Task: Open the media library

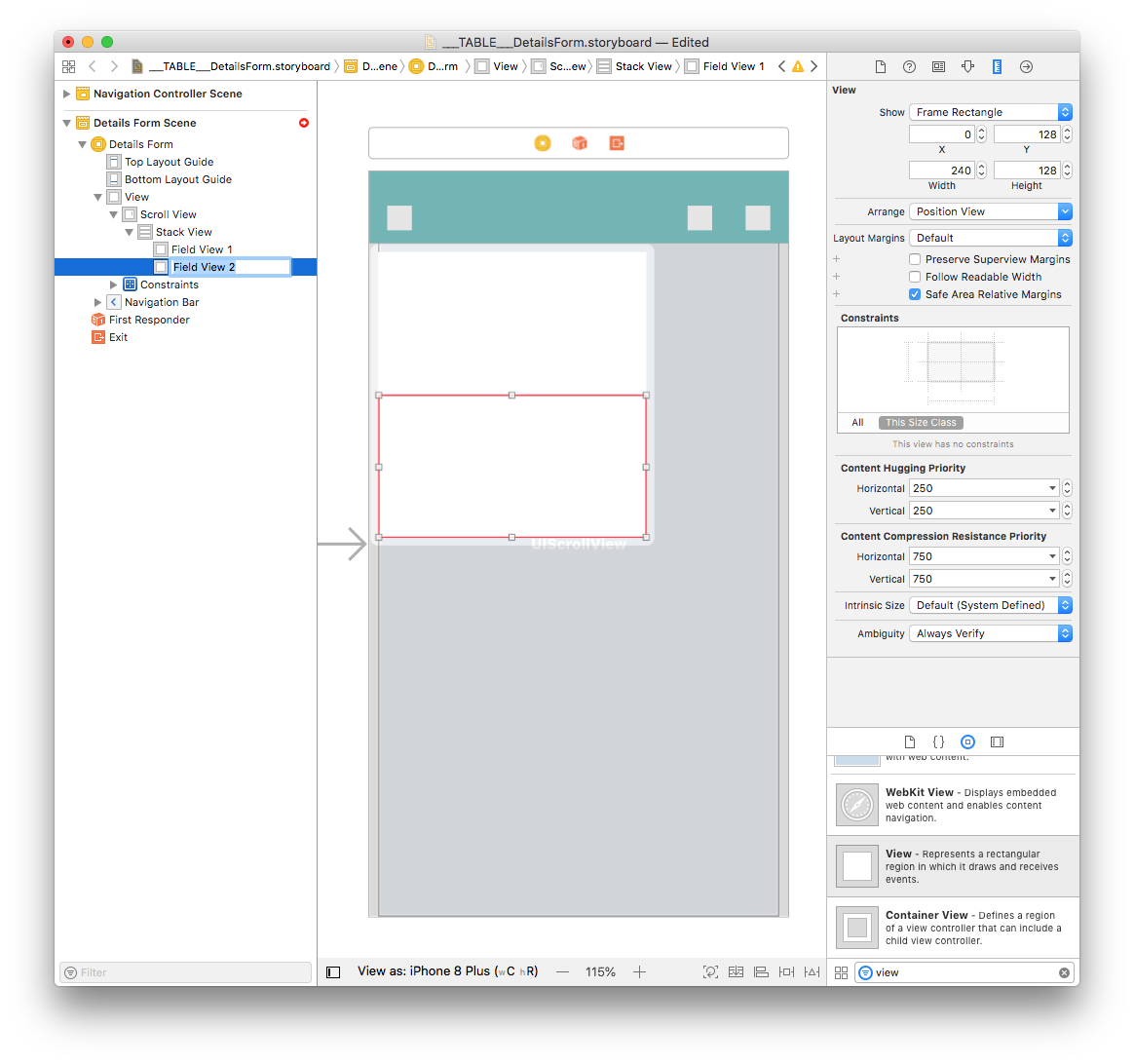Action: pos(997,742)
